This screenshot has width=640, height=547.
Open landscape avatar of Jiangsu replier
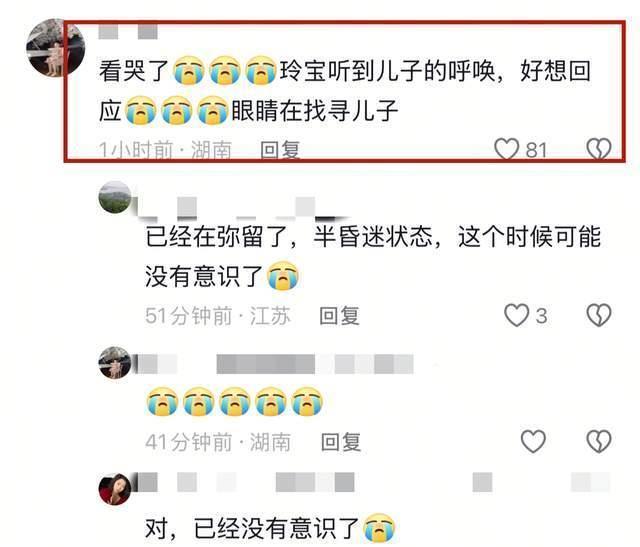click(x=115, y=197)
